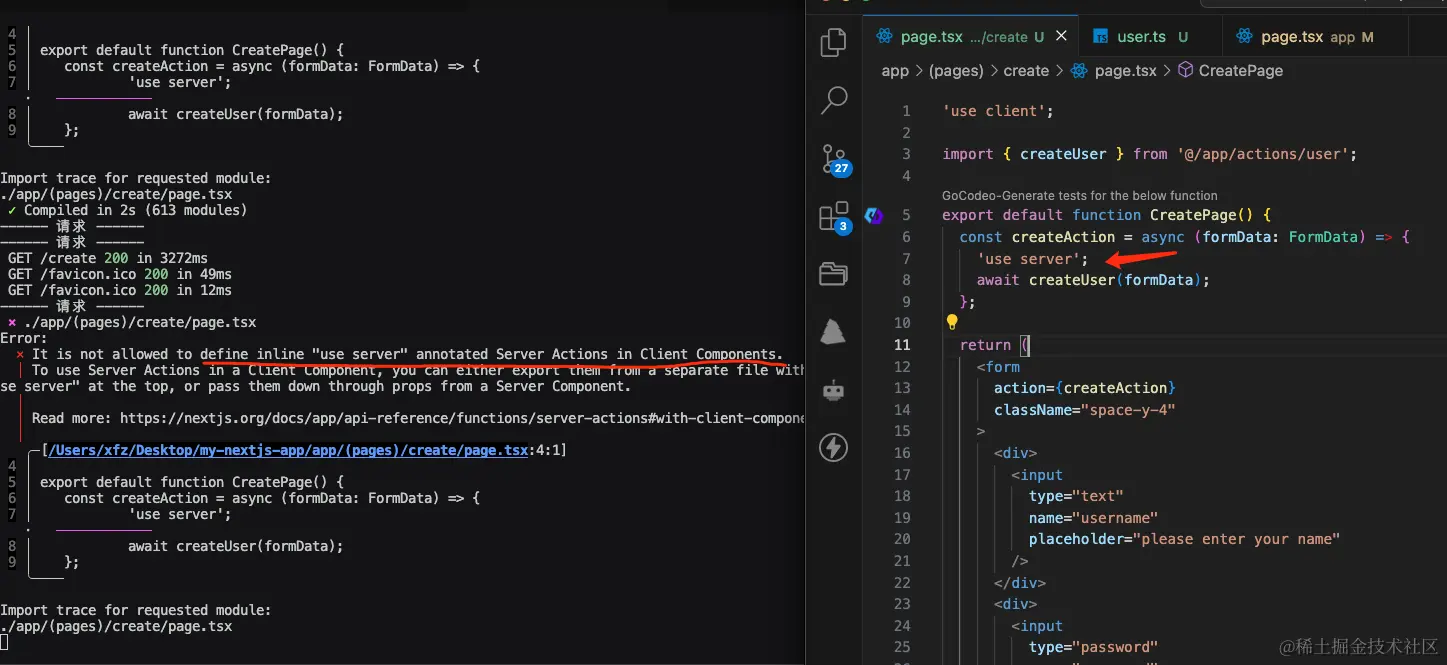Image resolution: width=1447 pixels, height=665 pixels.
Task: Expand the 'create' breadcrumb segment
Action: [1026, 71]
